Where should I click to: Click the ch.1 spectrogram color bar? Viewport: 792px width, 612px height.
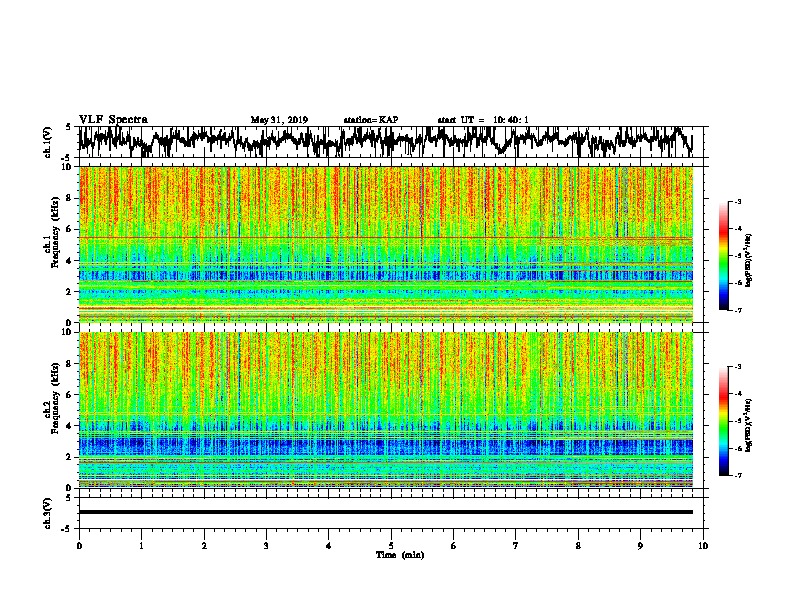[724, 256]
